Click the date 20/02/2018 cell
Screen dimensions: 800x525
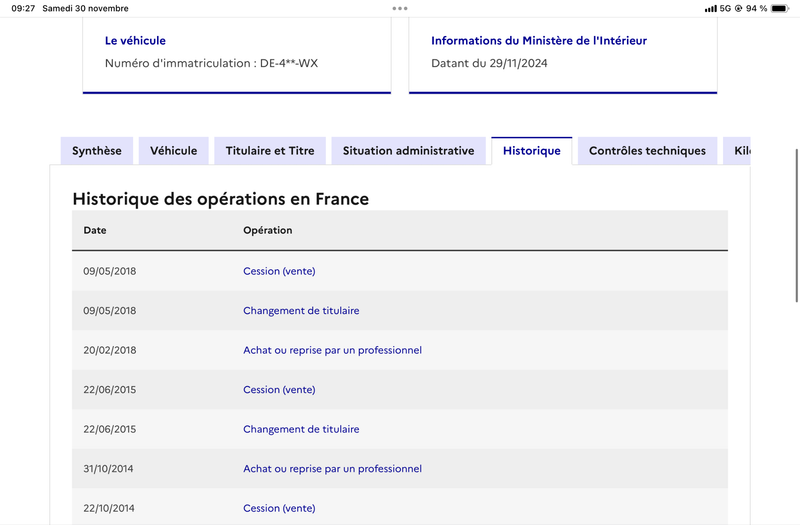point(110,350)
